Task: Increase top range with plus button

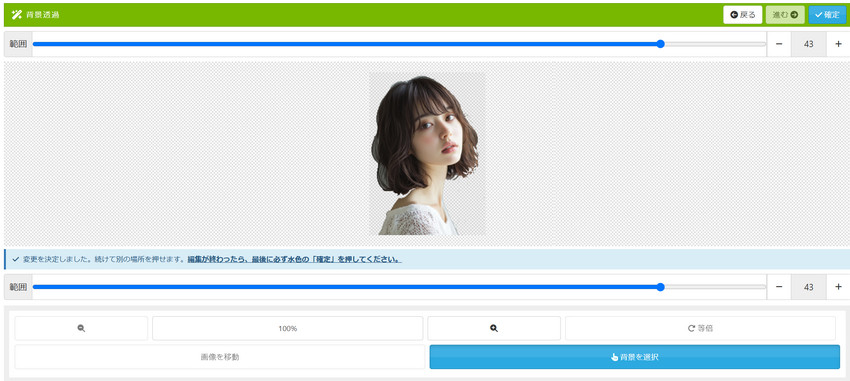Action: coord(838,44)
